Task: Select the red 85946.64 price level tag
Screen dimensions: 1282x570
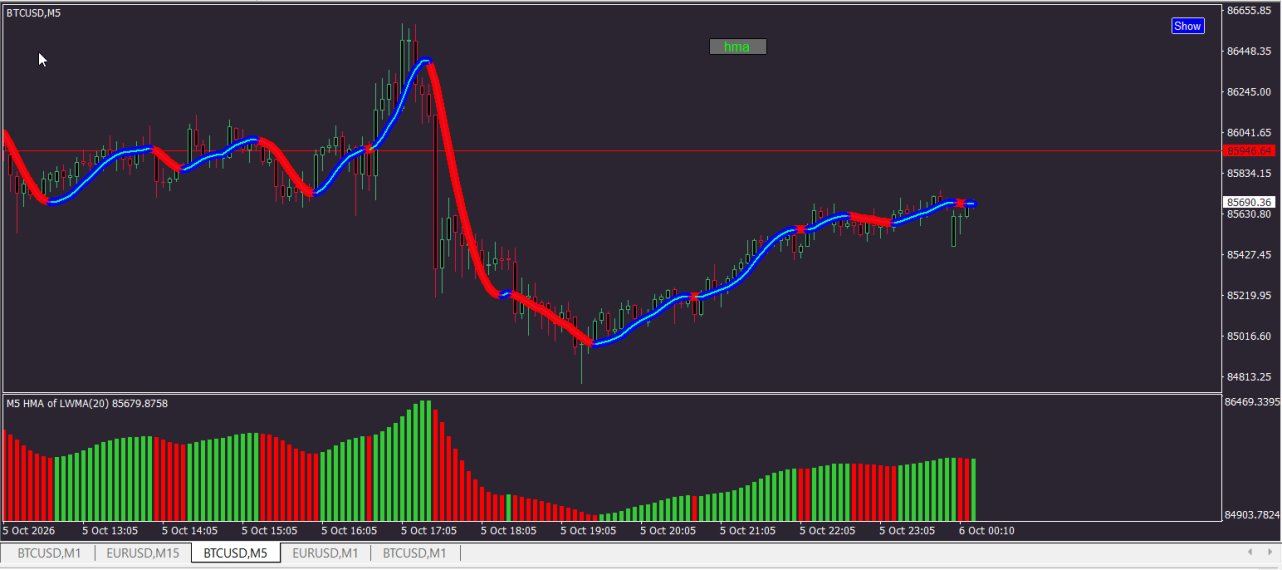Action: [x=1250, y=151]
